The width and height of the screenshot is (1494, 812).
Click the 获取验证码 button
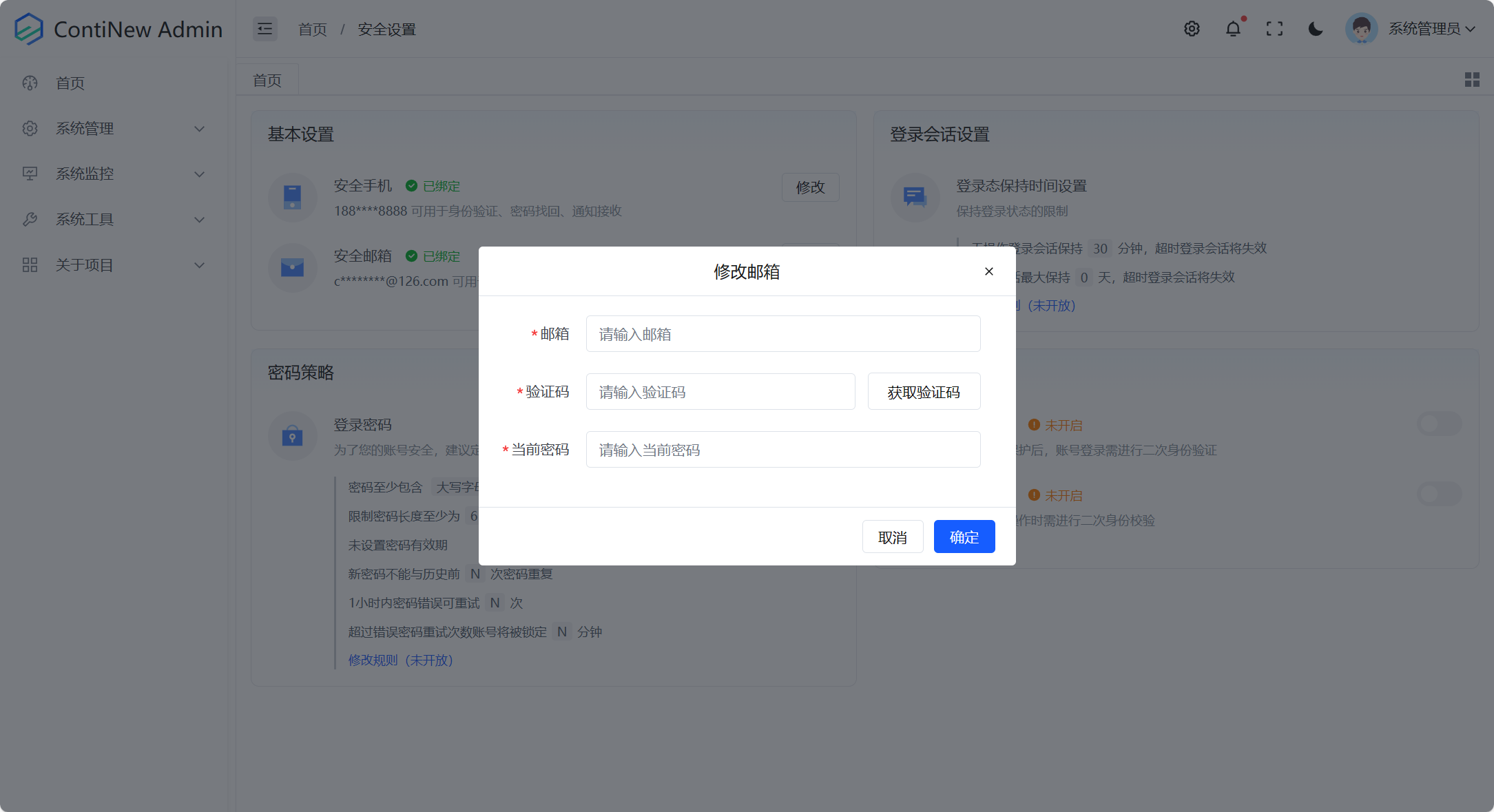coord(924,391)
